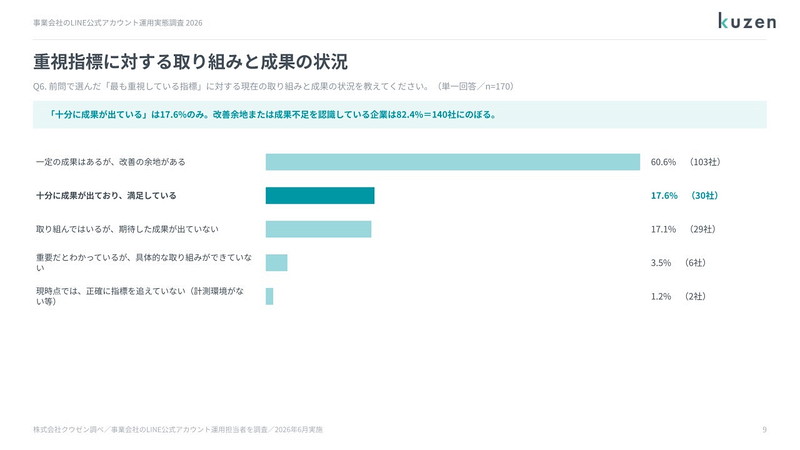Click the header text 事業会社のLINE公式アカウント運用実態調査 2026
800x450 pixels.
(x=118, y=23)
